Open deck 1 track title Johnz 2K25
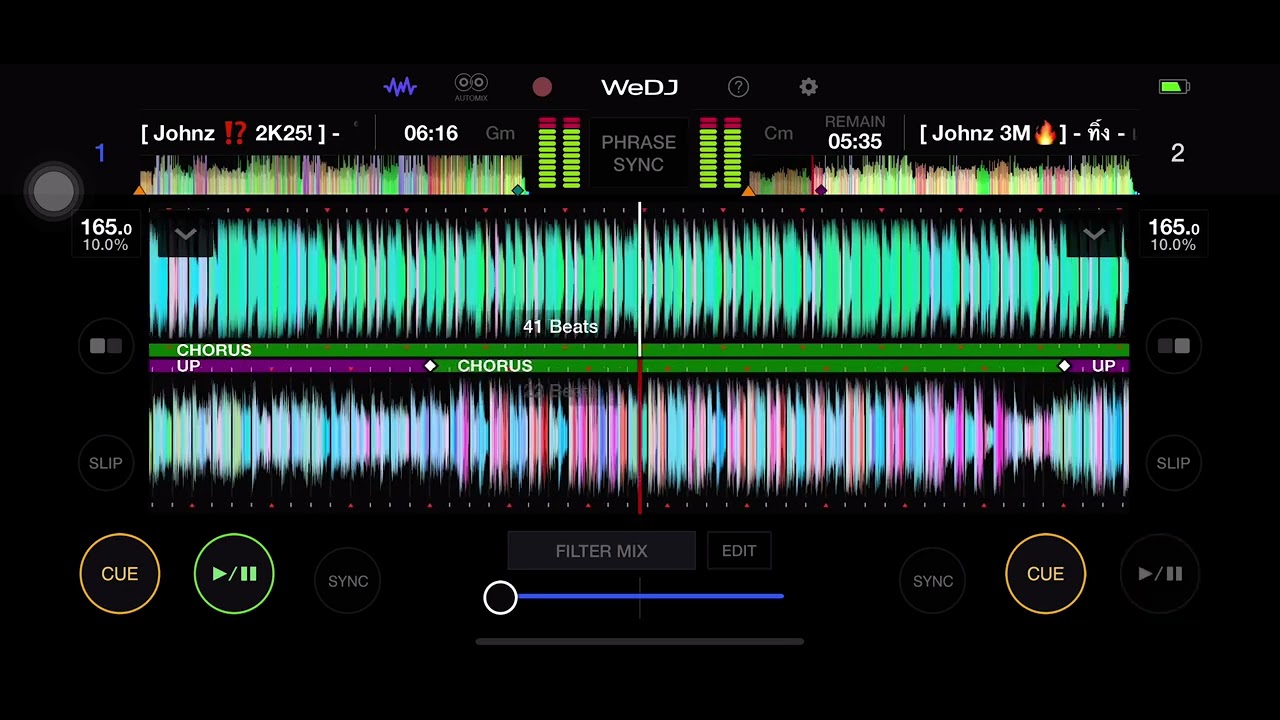The height and width of the screenshot is (720, 1280). (x=241, y=133)
